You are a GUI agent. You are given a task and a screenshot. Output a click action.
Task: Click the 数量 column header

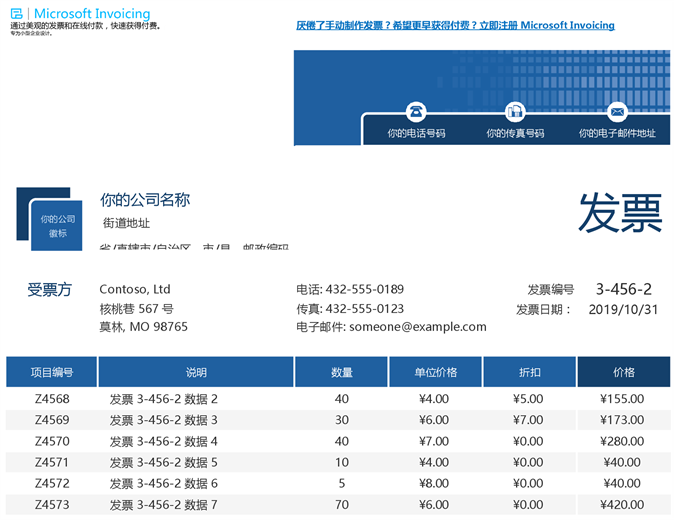coord(341,372)
